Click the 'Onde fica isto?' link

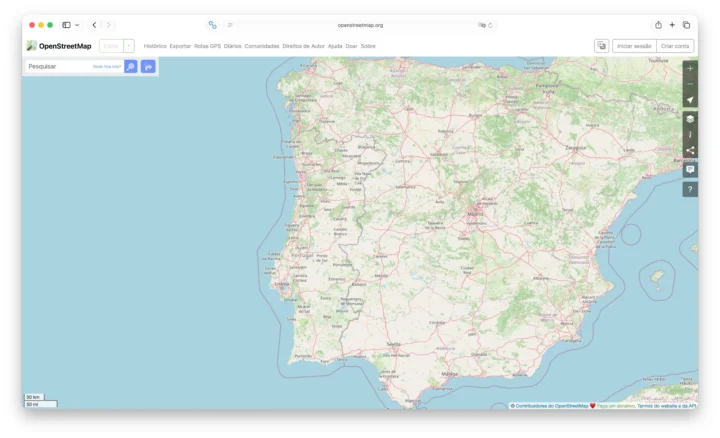(107, 67)
